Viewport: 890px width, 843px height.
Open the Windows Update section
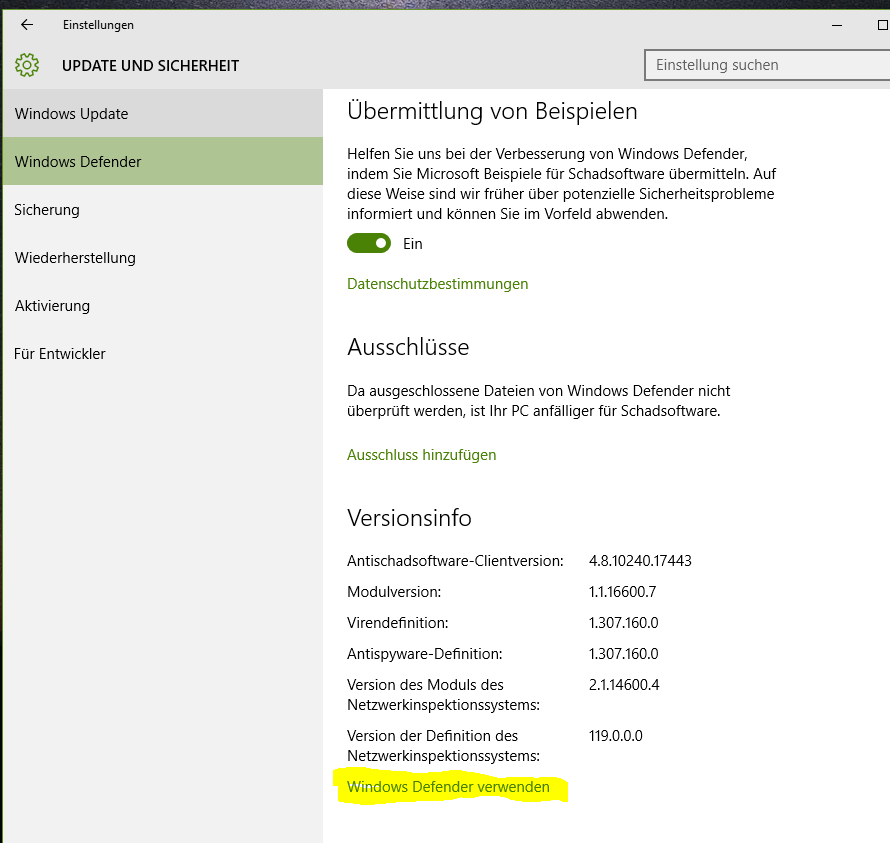tap(163, 114)
